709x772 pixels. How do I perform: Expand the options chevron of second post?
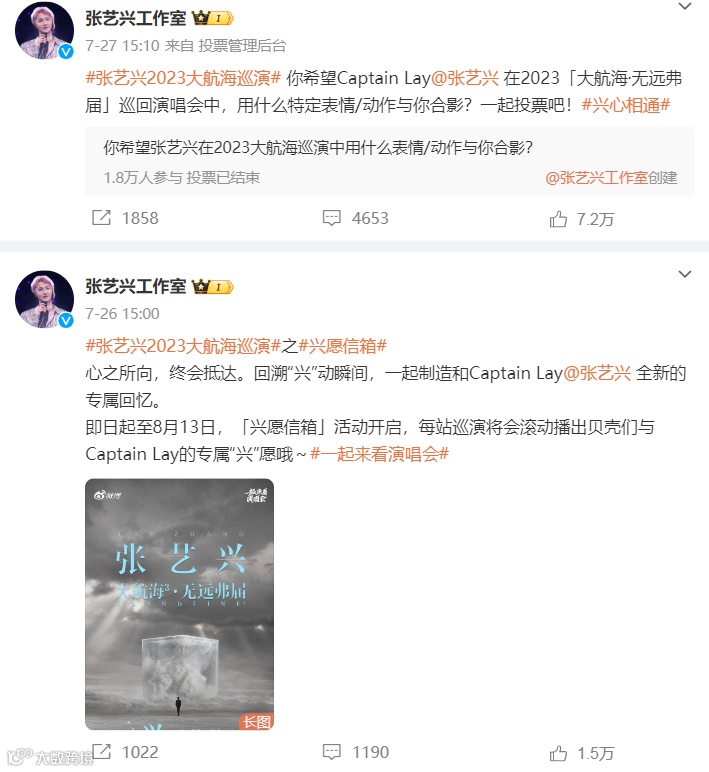[x=685, y=274]
